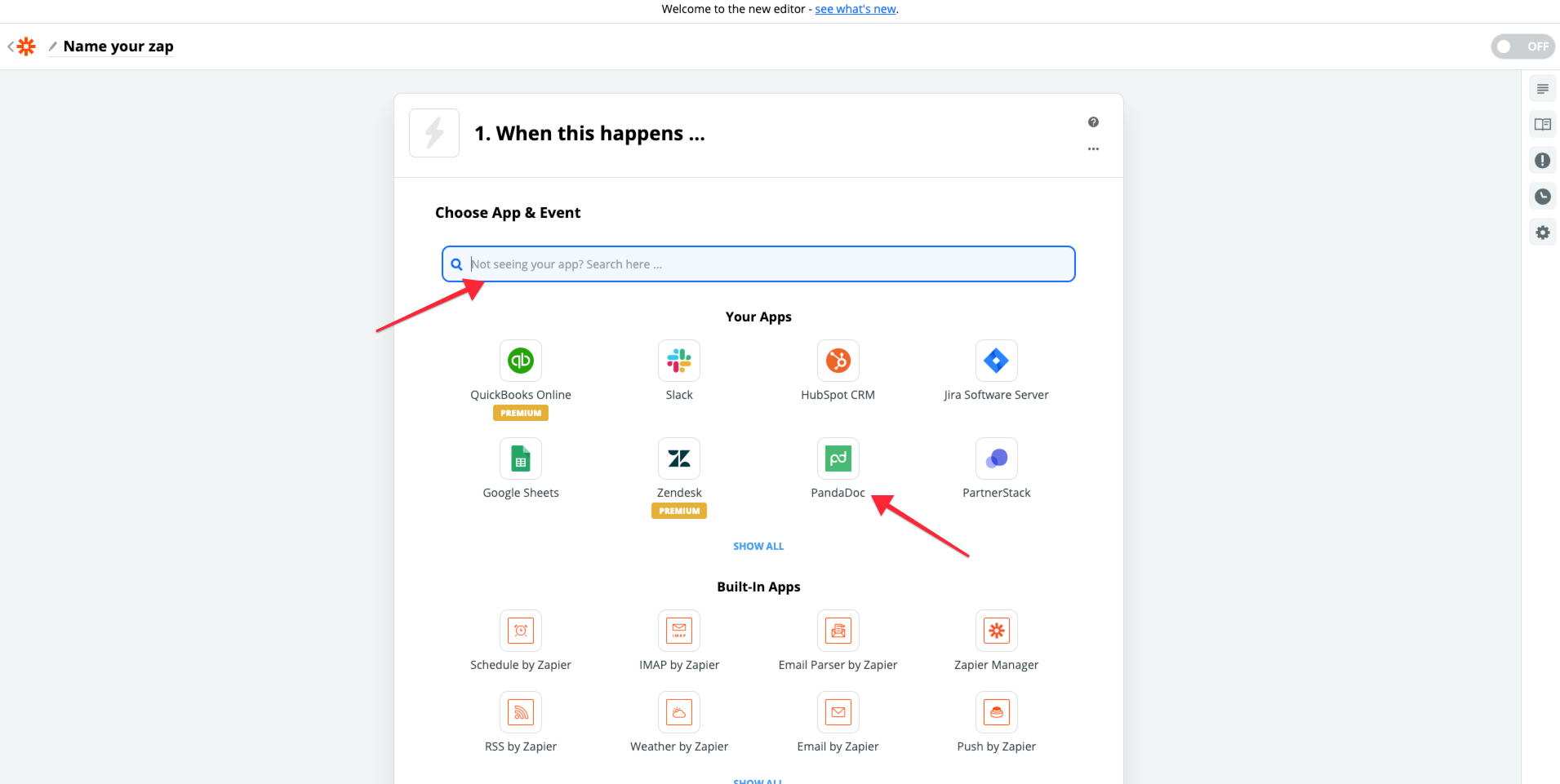The image size is (1560, 784).
Task: Select Email Parser by Zapier icon
Action: pos(838,631)
